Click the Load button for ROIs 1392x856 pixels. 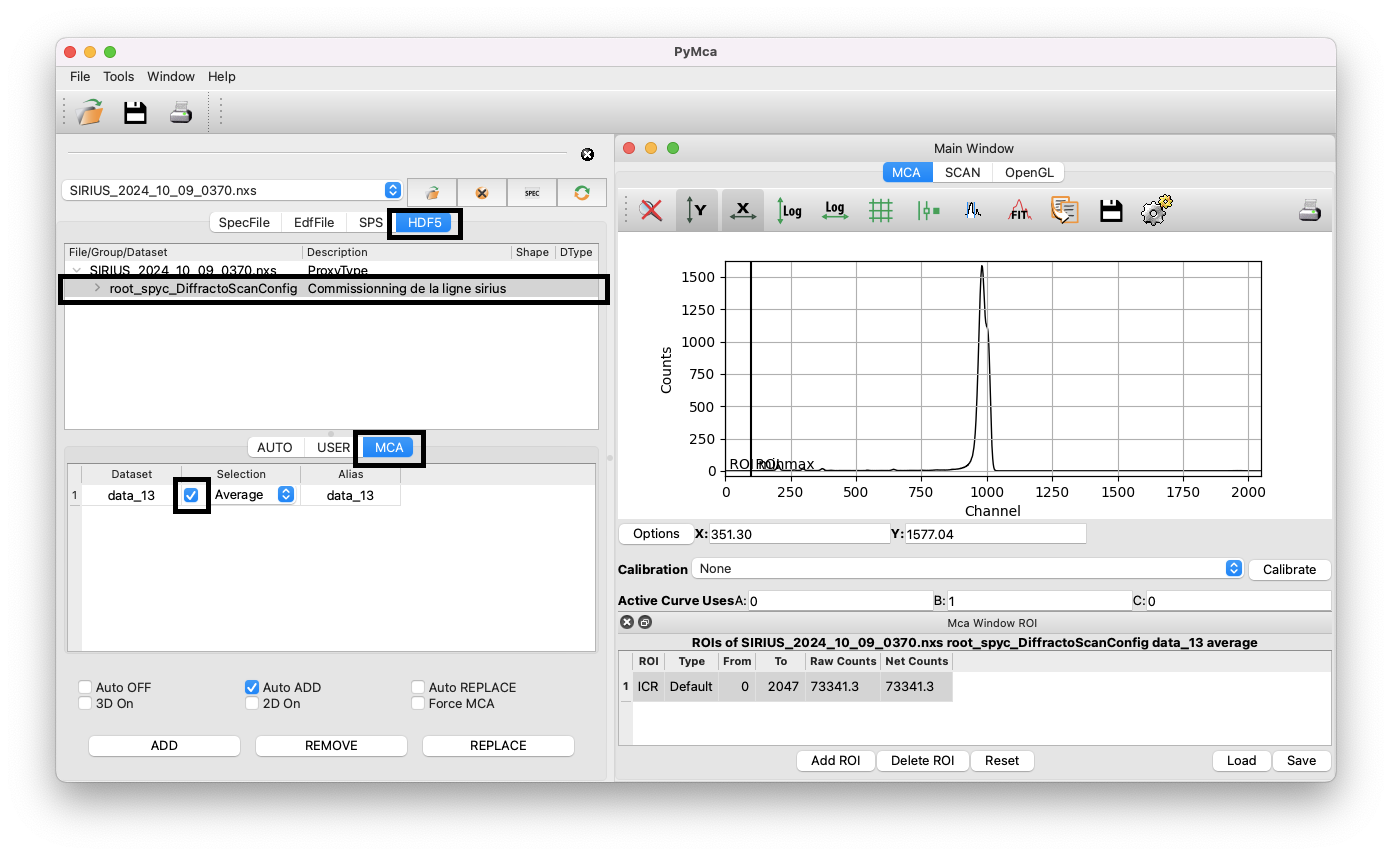(1241, 760)
